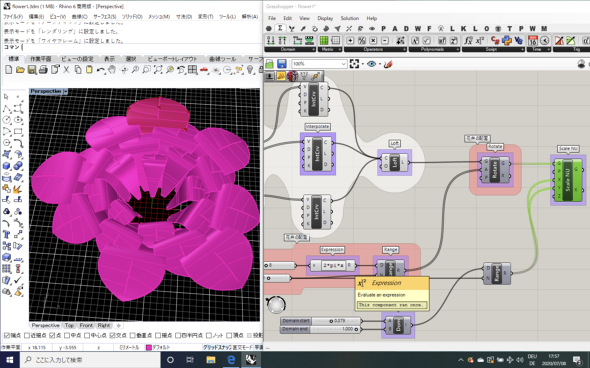590x368 pixels.
Task: Toggle the グリッドスナップ status bar button
Action: [217, 347]
